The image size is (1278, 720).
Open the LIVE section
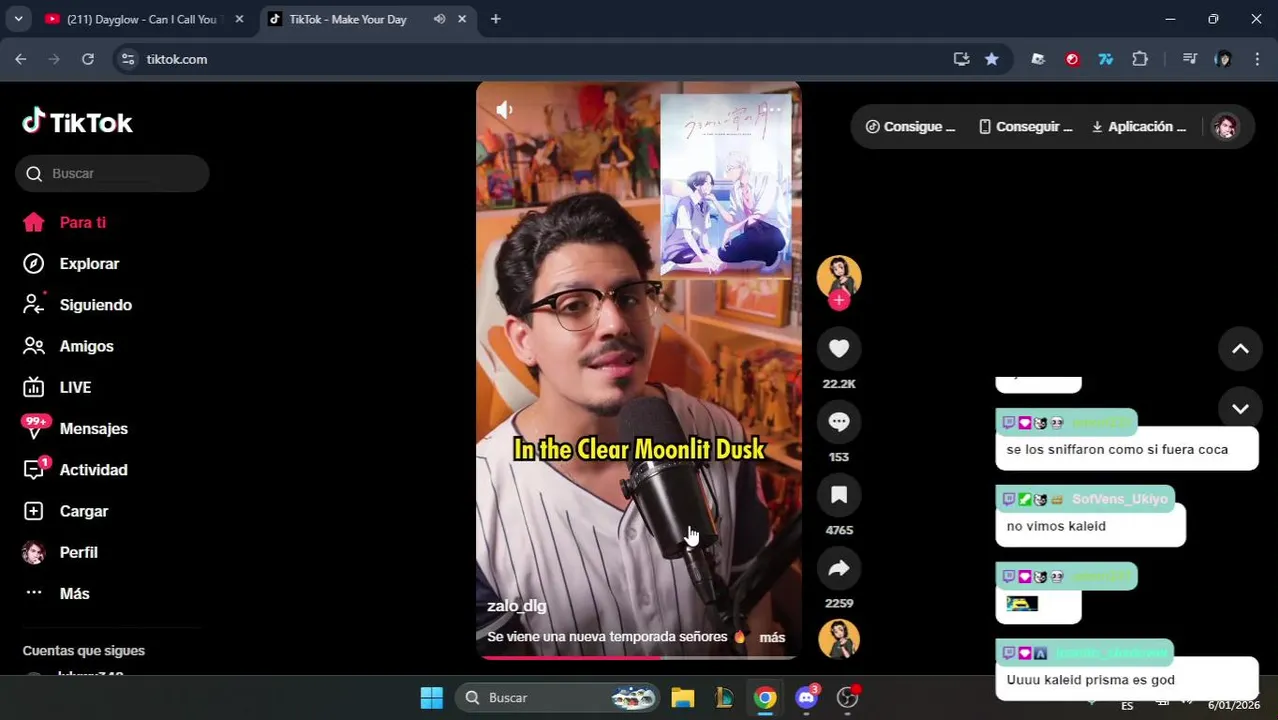[x=57, y=387]
